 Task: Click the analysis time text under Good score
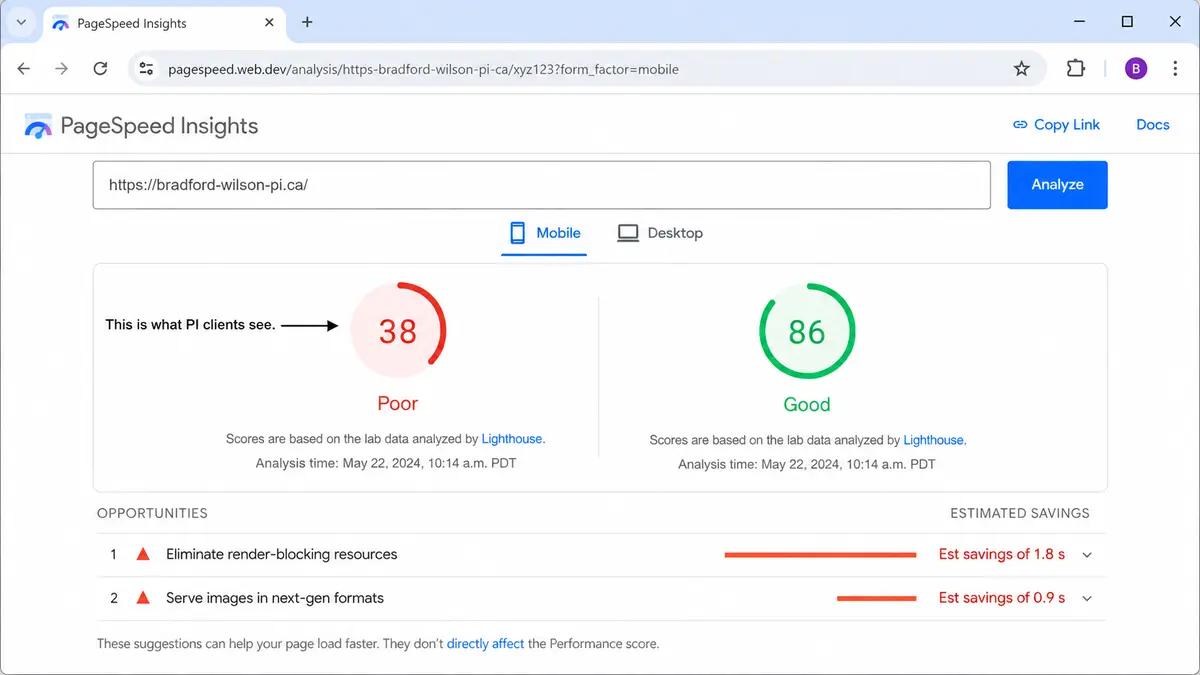807,464
